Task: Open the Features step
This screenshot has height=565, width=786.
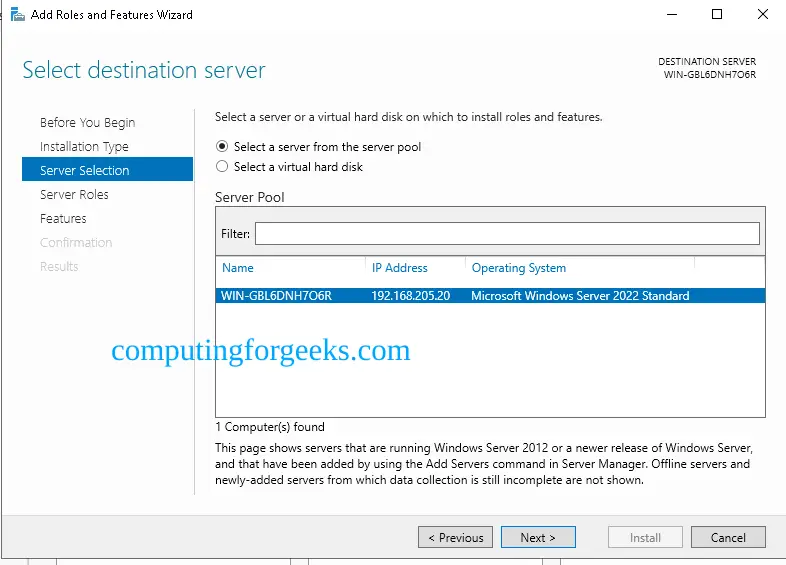Action: [63, 219]
